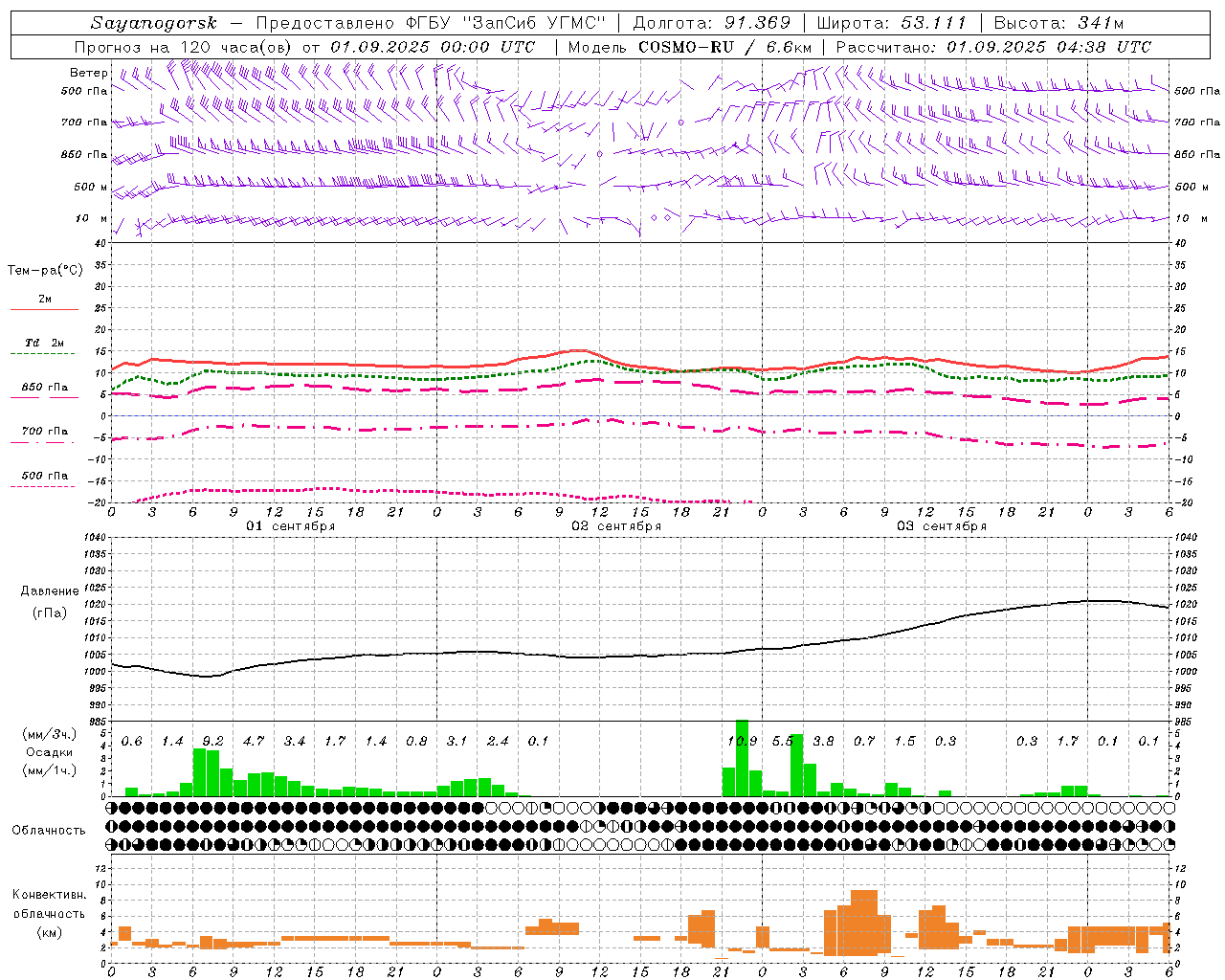The width and height of the screenshot is (1225, 980).
Task: Click the 1.5 precipitation total
Action: 904,741
